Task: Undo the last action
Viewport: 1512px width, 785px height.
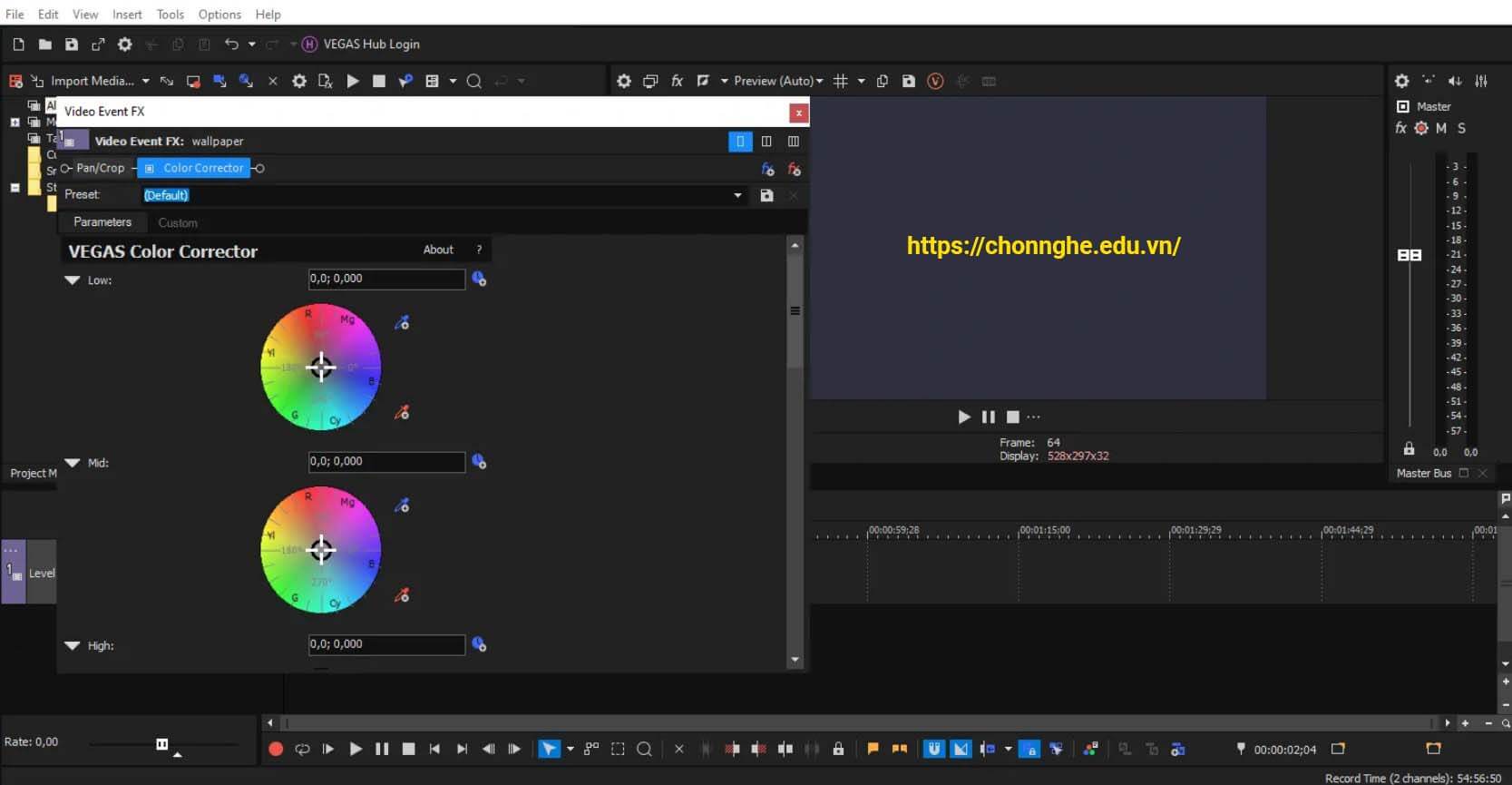Action: click(x=231, y=44)
